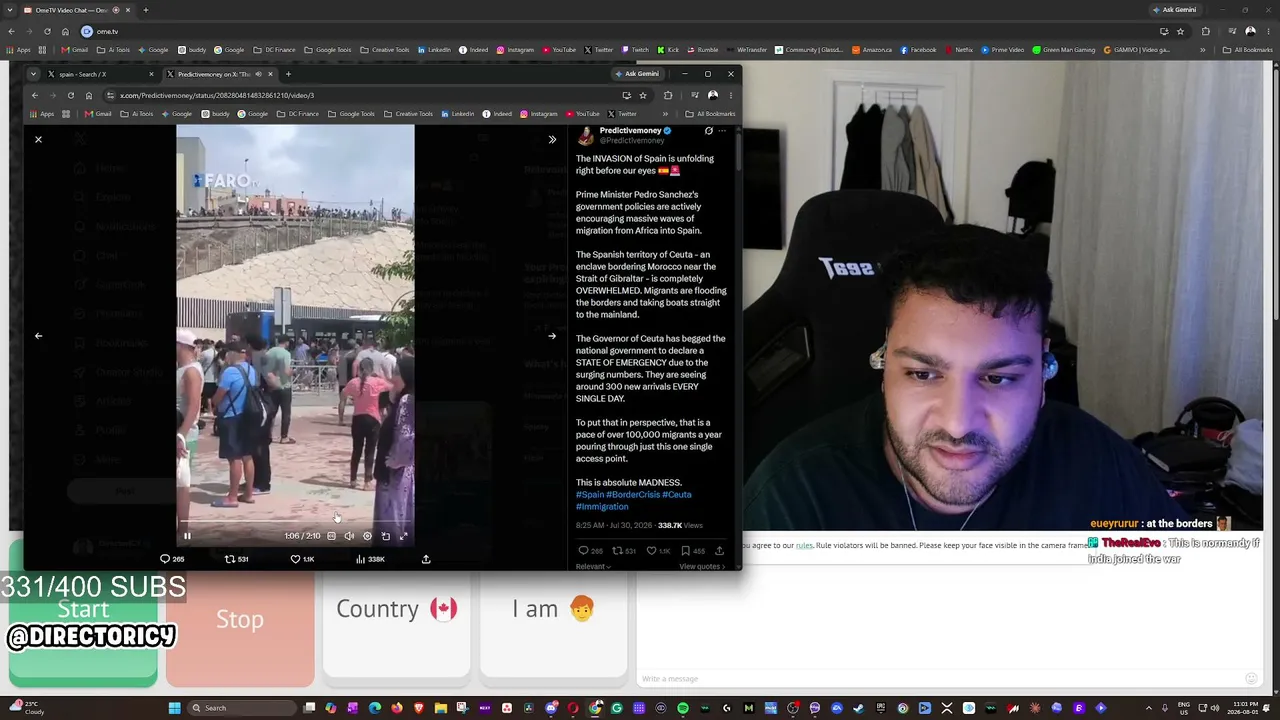Open the rules link in OmeTV chat
This screenshot has height=720, width=1280.
(804, 545)
